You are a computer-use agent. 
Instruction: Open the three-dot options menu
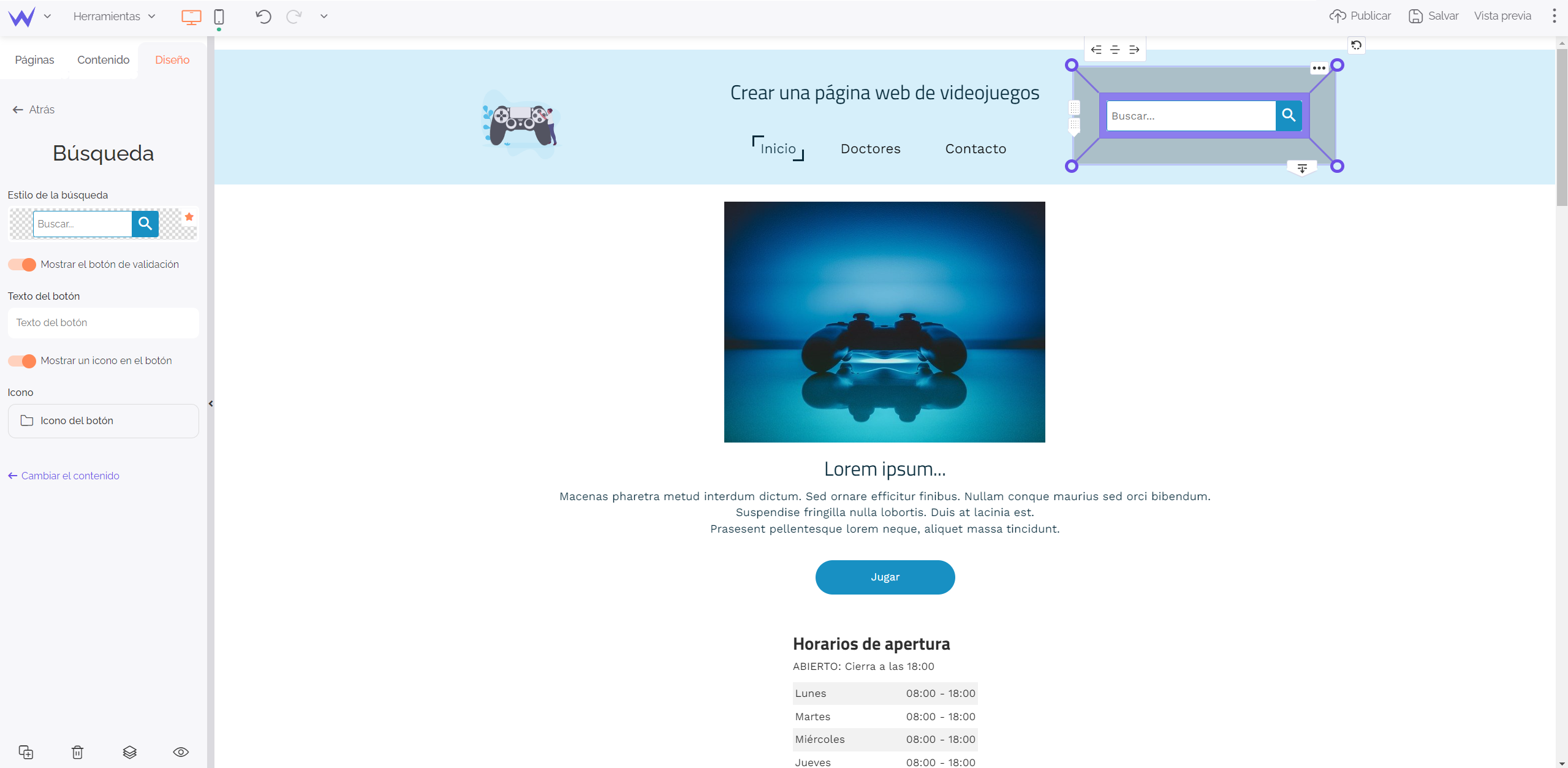click(1554, 16)
